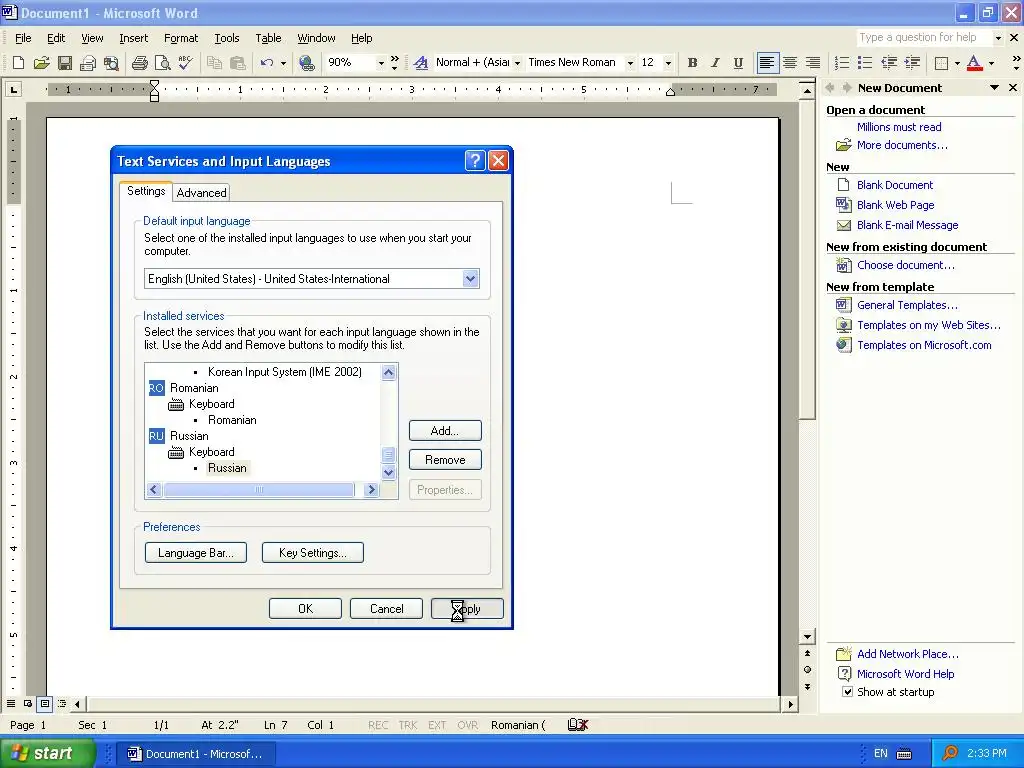
Task: Toggle the Show at startup checkbox
Action: (x=847, y=692)
